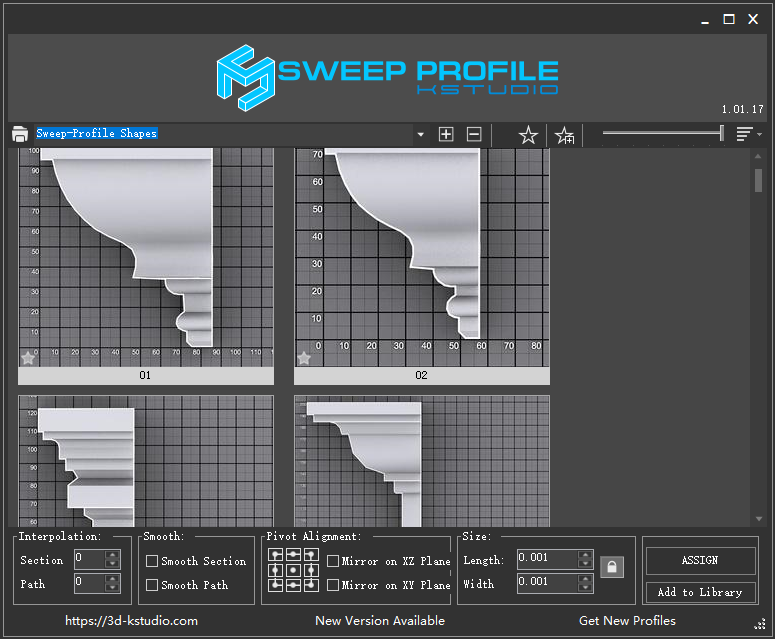Set pivot alignment to top-center

294,555
